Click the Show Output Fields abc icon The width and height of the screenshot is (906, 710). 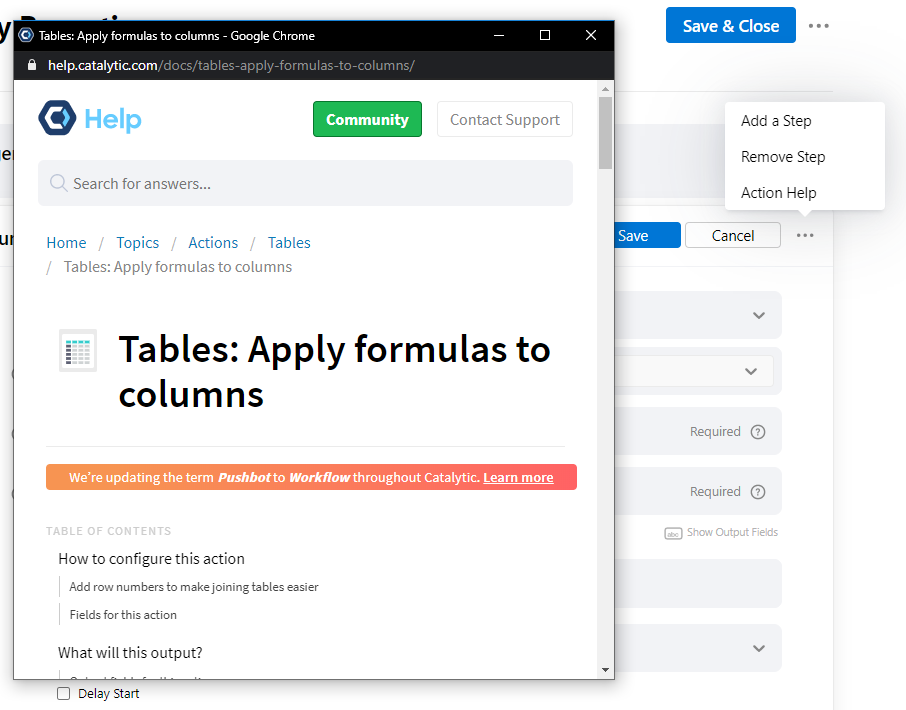(673, 533)
